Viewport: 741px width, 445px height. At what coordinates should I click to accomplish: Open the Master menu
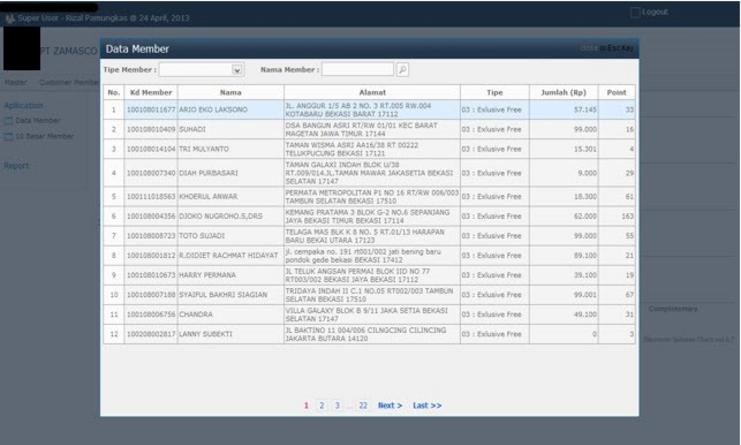tap(15, 82)
